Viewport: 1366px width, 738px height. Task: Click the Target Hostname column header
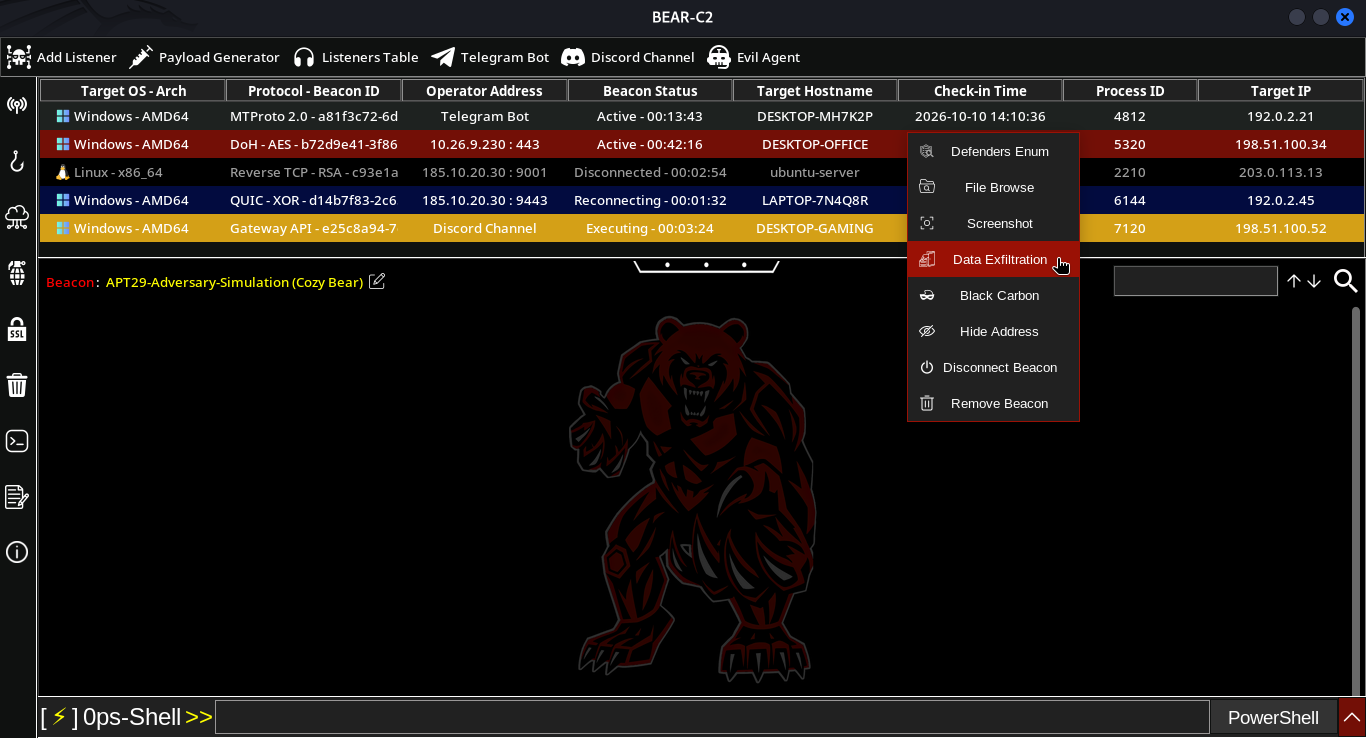pos(814,91)
